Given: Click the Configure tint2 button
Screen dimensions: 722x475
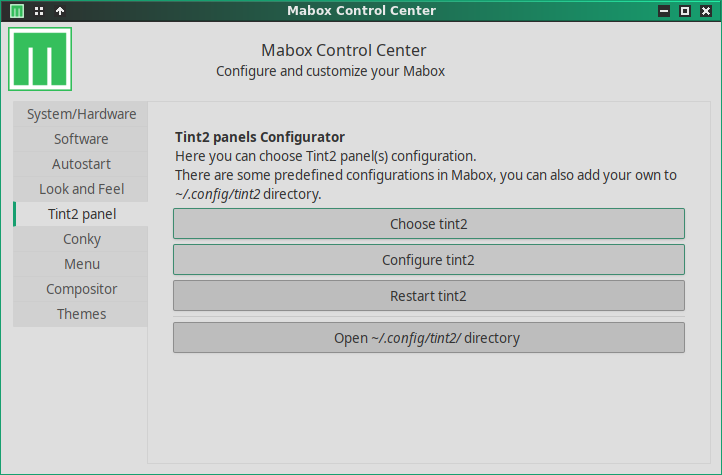Looking at the screenshot, I should tap(428, 260).
